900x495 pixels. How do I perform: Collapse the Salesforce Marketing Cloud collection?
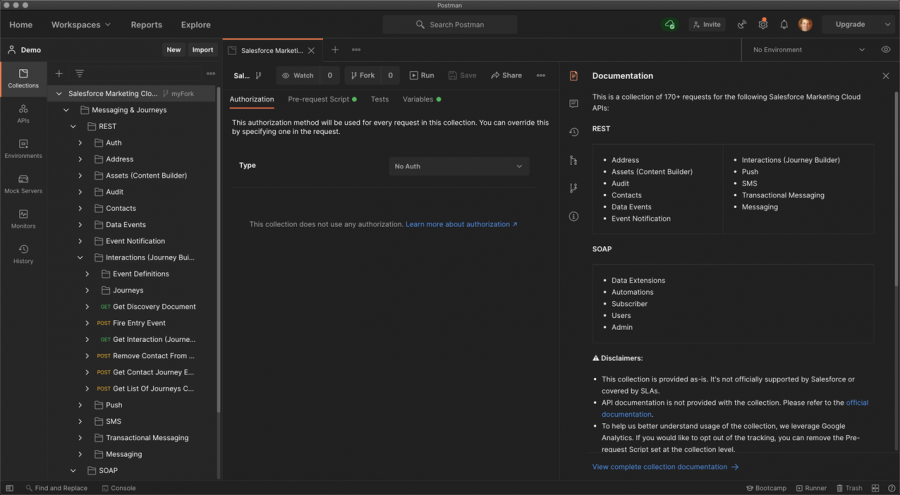pyautogui.click(x=59, y=94)
